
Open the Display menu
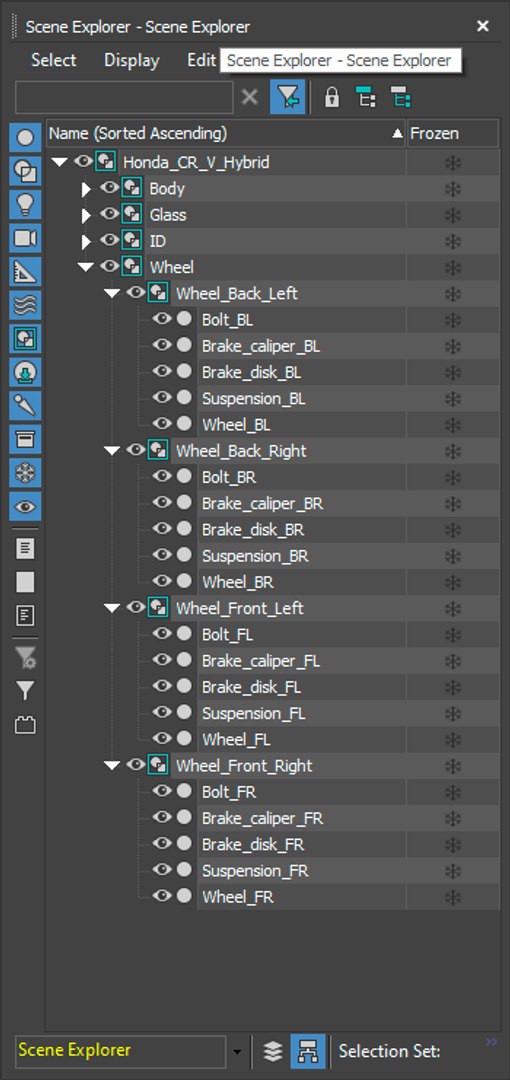132,61
